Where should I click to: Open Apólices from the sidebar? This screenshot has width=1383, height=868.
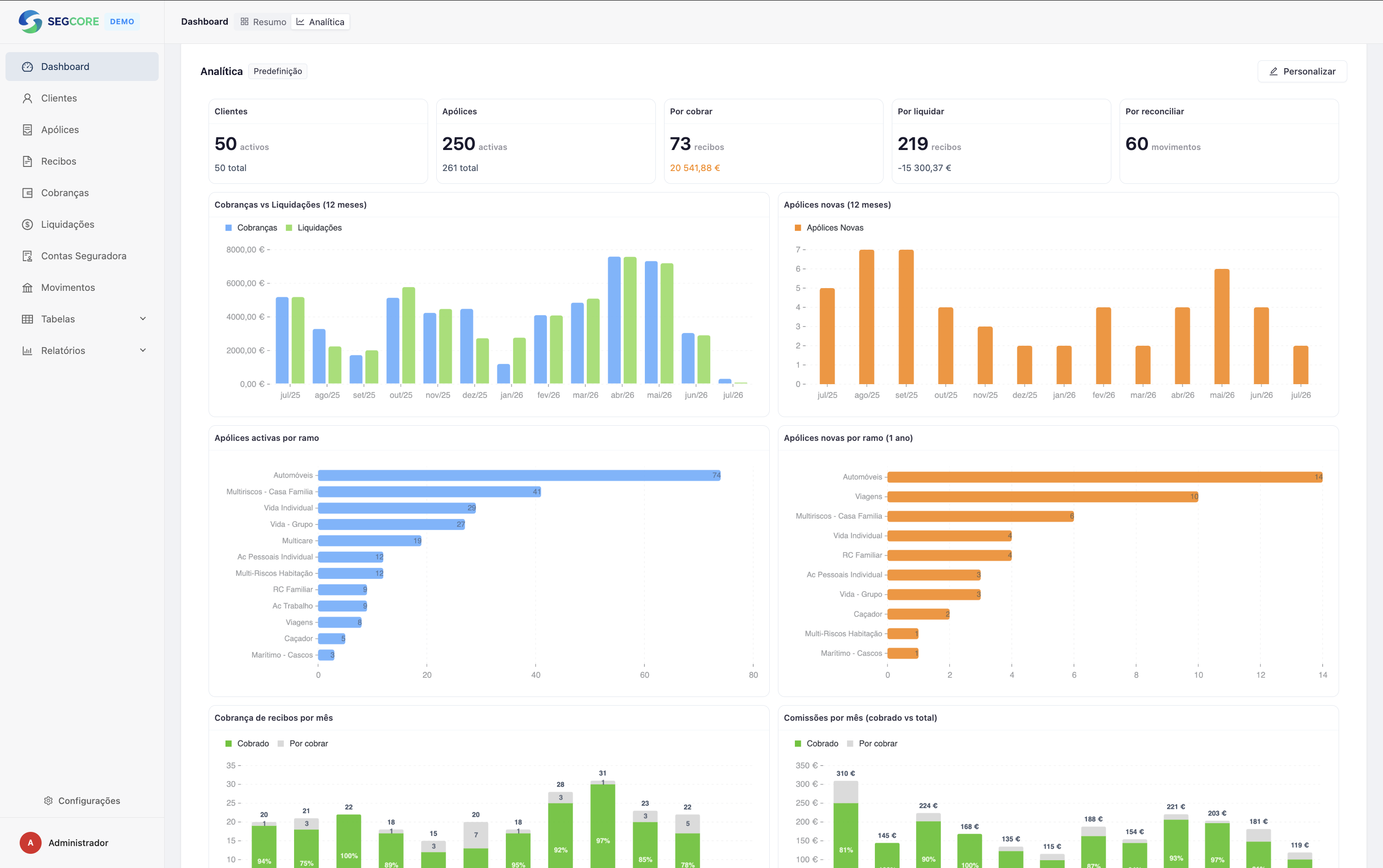click(82, 130)
